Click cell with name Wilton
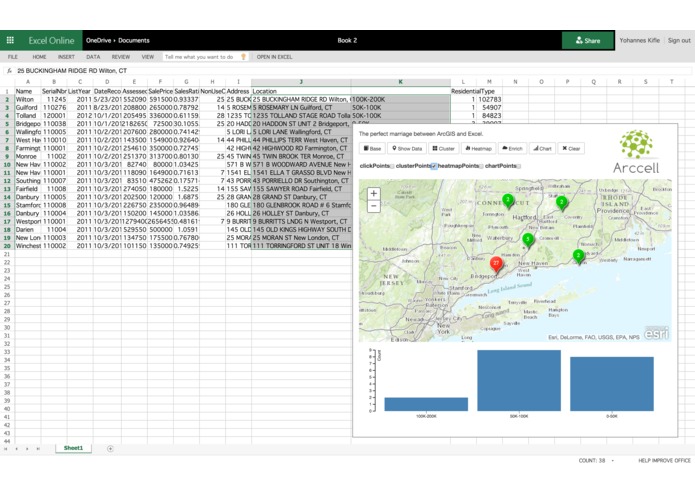Image resolution: width=695 pixels, height=494 pixels. (28, 99)
